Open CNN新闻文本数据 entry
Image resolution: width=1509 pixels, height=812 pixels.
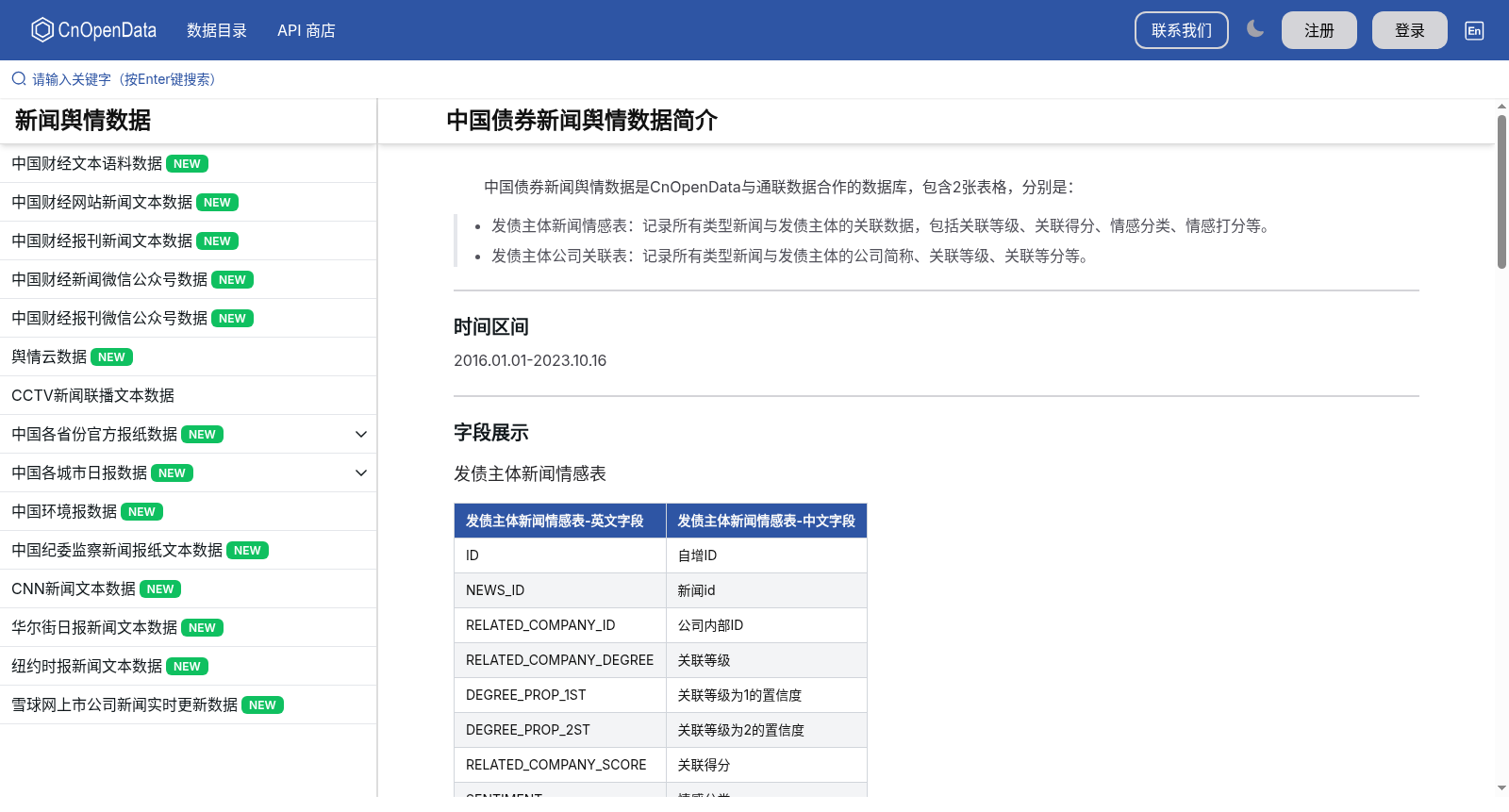click(74, 588)
